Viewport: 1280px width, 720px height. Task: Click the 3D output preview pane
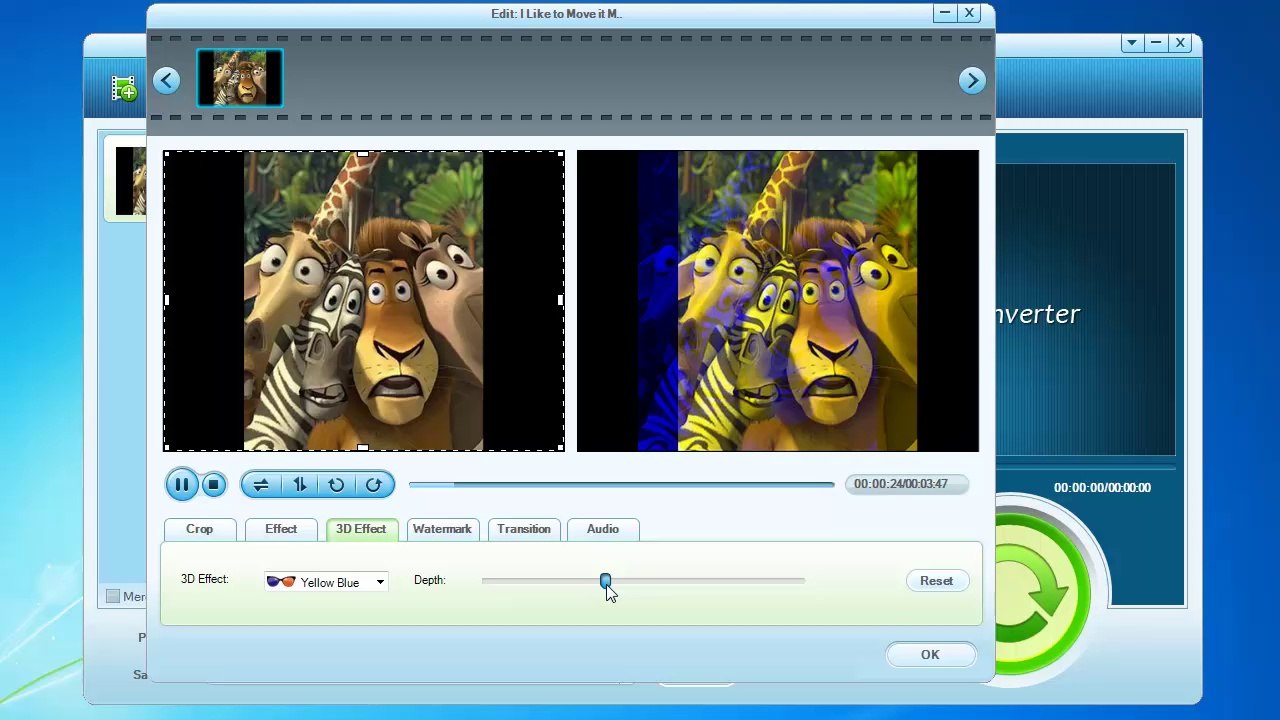pyautogui.click(x=778, y=301)
